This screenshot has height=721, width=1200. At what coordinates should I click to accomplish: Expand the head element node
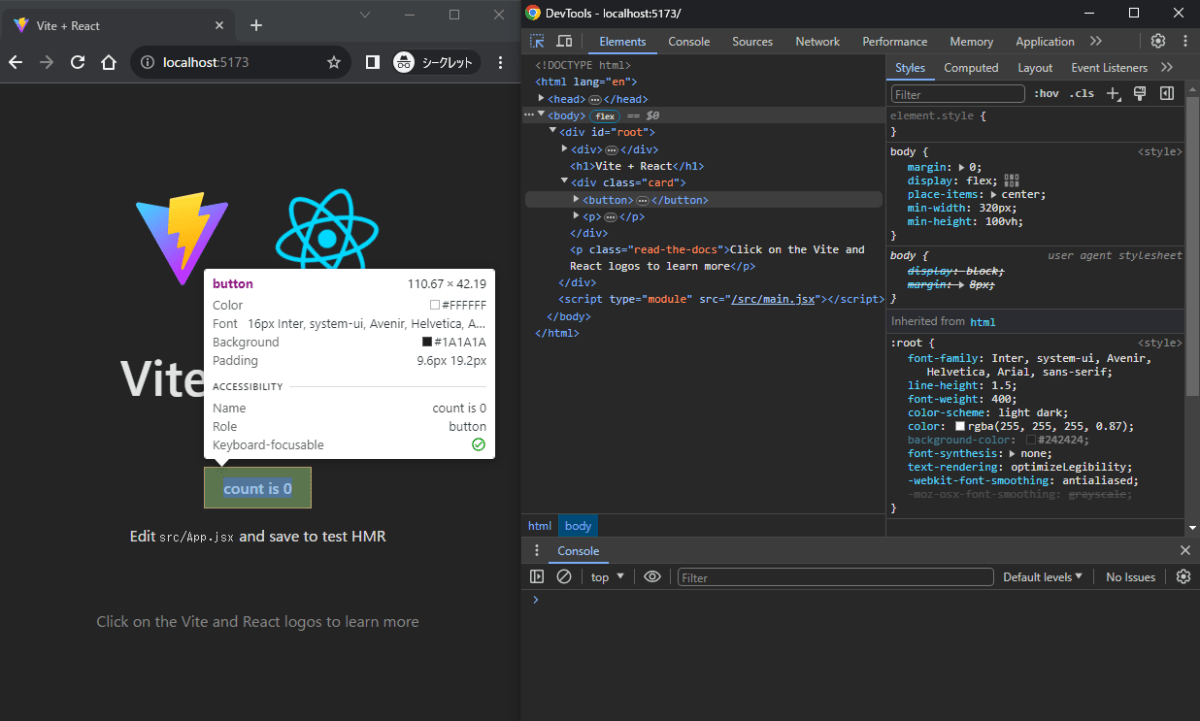541,98
